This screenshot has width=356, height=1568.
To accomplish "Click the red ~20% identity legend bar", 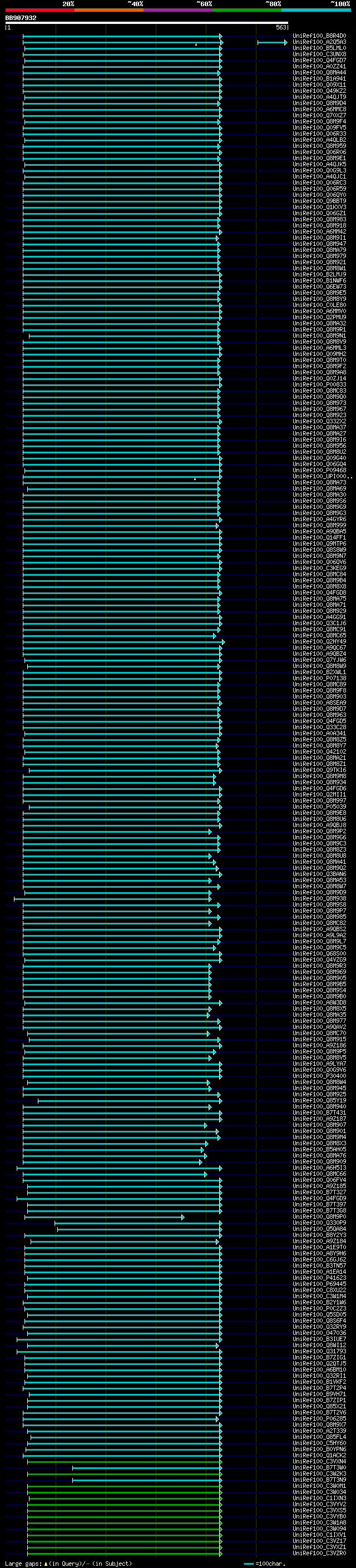I will pyautogui.click(x=39, y=10).
